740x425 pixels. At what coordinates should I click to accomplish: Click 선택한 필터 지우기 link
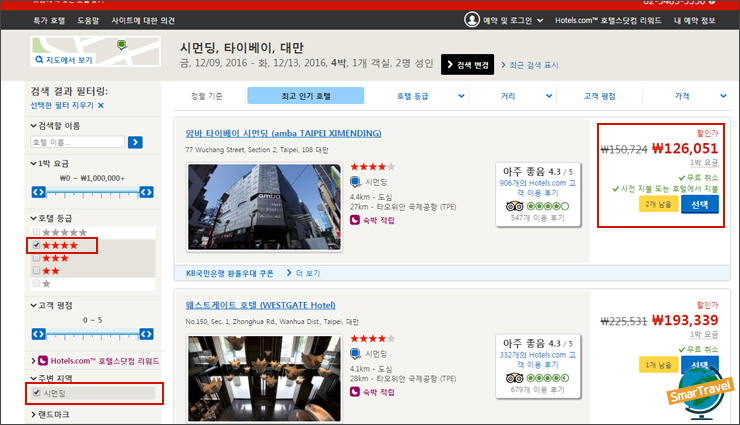tap(62, 105)
